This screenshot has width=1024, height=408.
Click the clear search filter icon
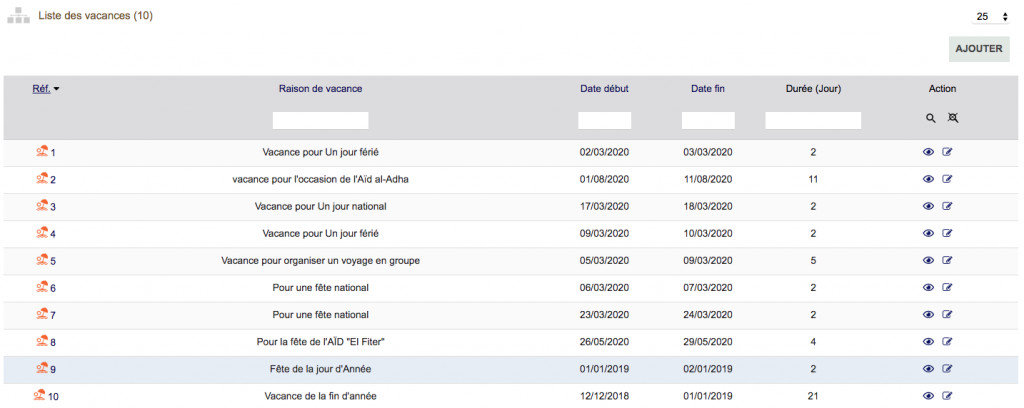(x=953, y=118)
